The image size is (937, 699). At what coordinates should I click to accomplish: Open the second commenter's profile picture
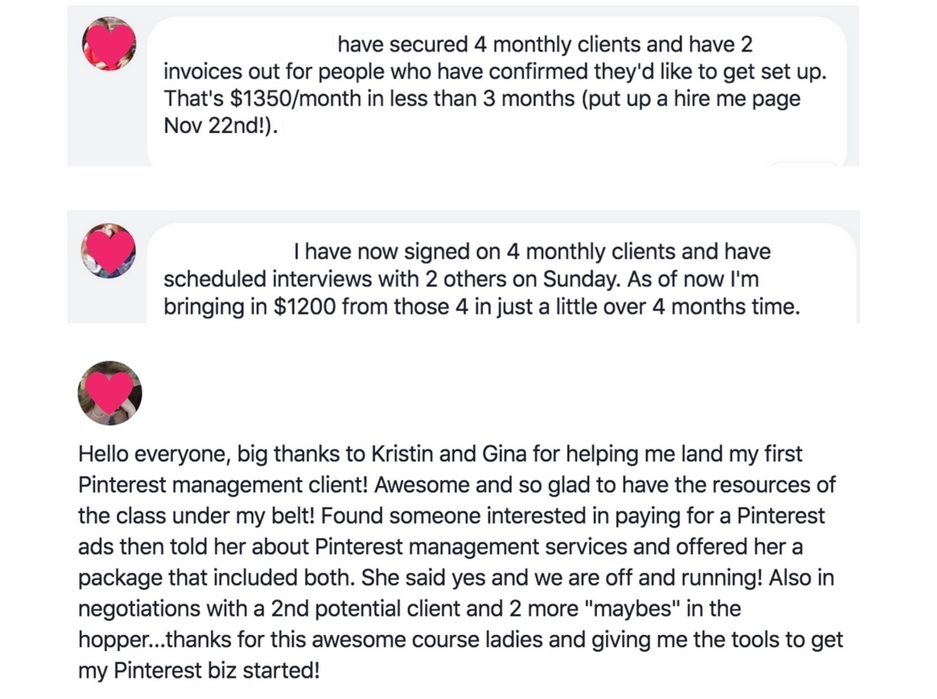109,250
